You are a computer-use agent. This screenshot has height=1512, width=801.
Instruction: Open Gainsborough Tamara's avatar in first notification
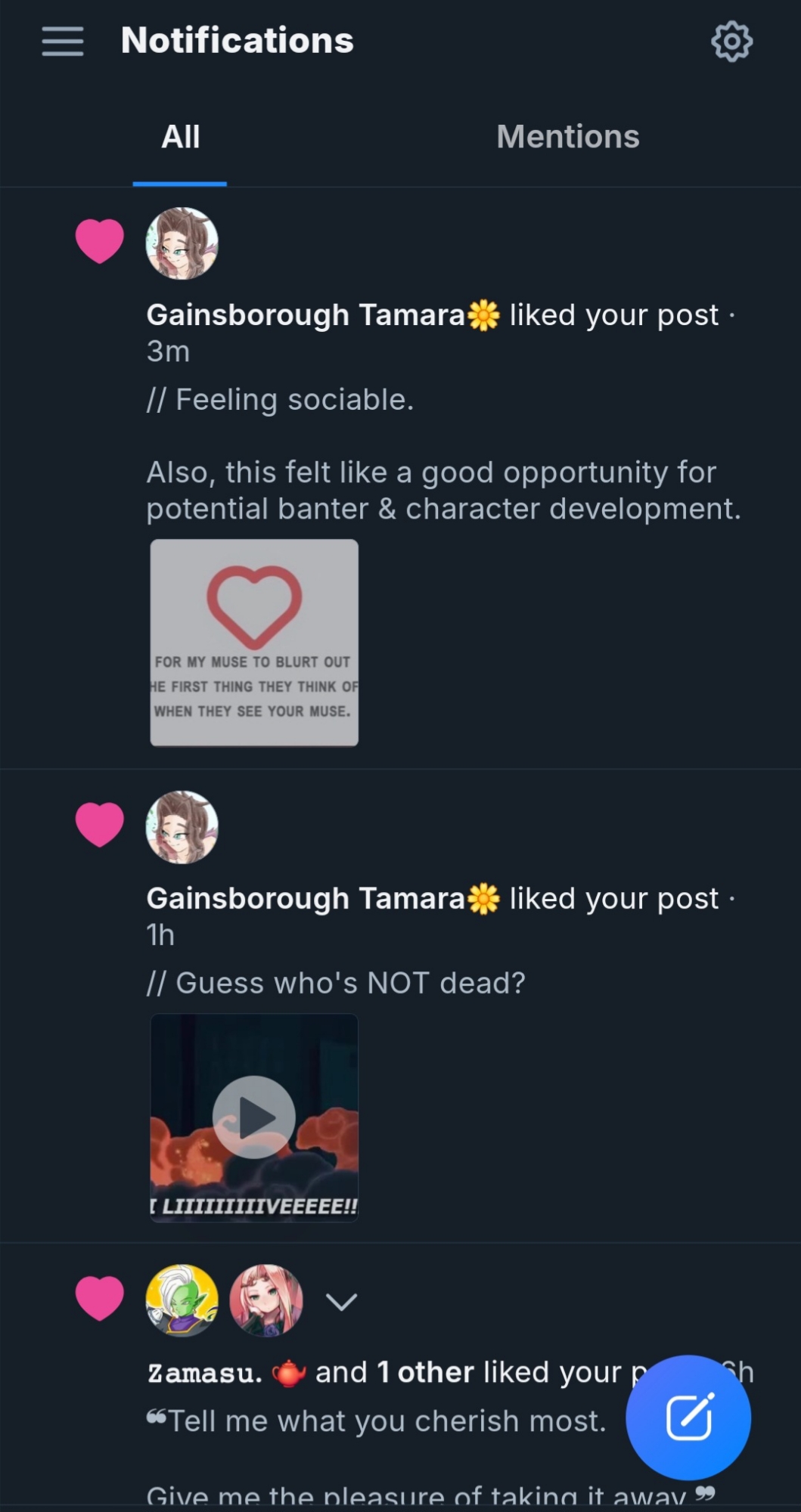182,243
